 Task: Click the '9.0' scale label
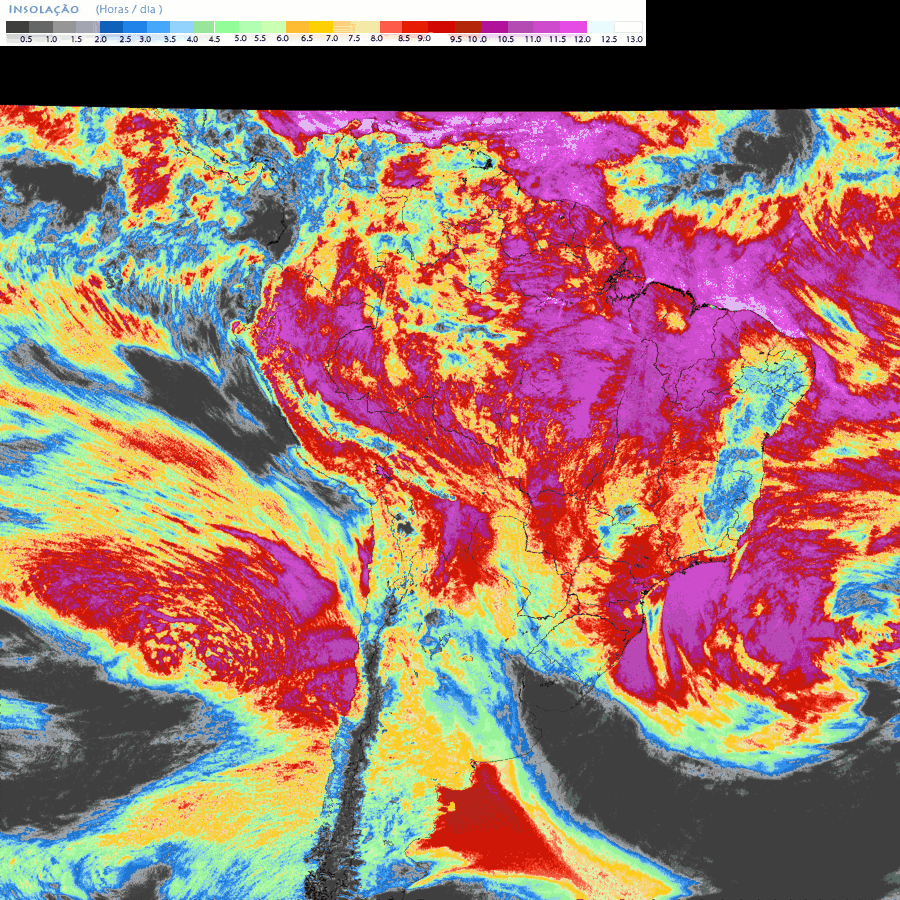point(424,38)
